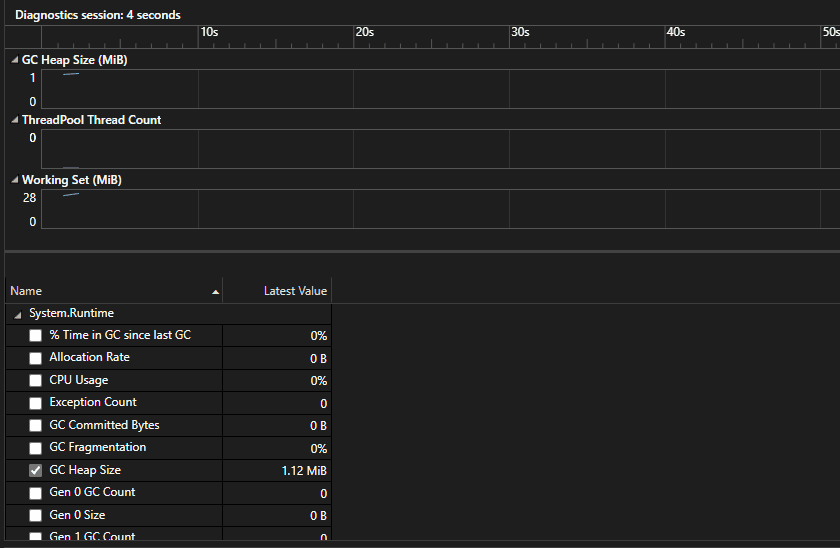Collapse the System.Runtime group
The height and width of the screenshot is (548, 840).
tap(18, 314)
